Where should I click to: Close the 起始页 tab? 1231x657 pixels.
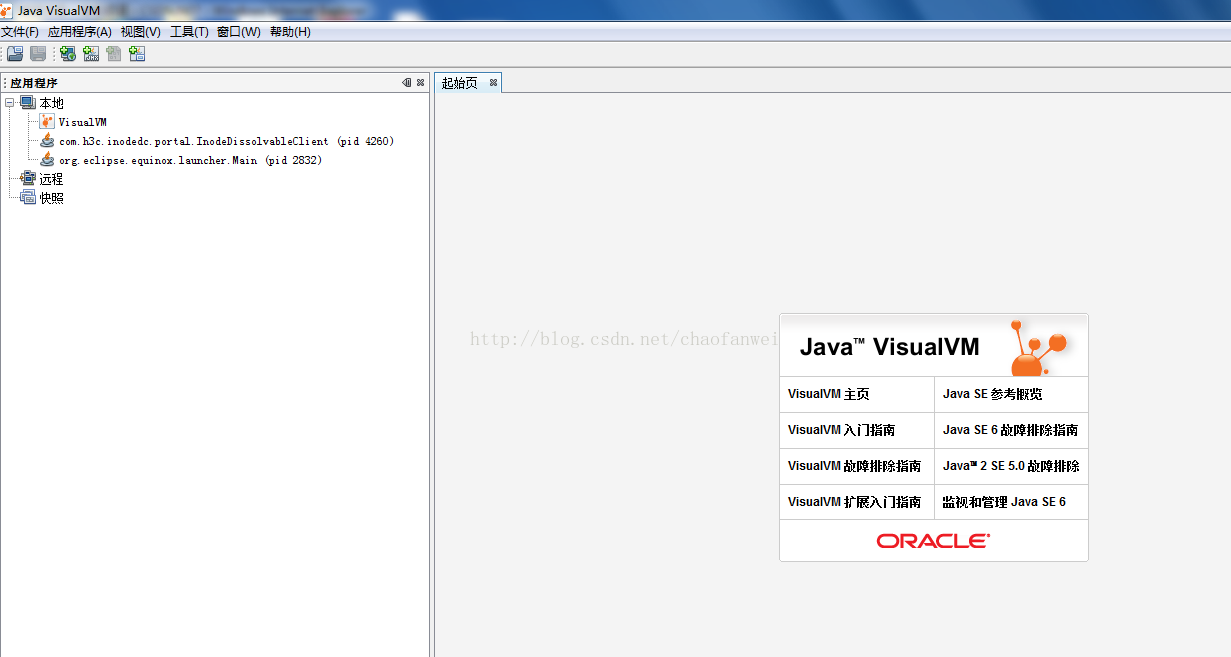point(493,83)
